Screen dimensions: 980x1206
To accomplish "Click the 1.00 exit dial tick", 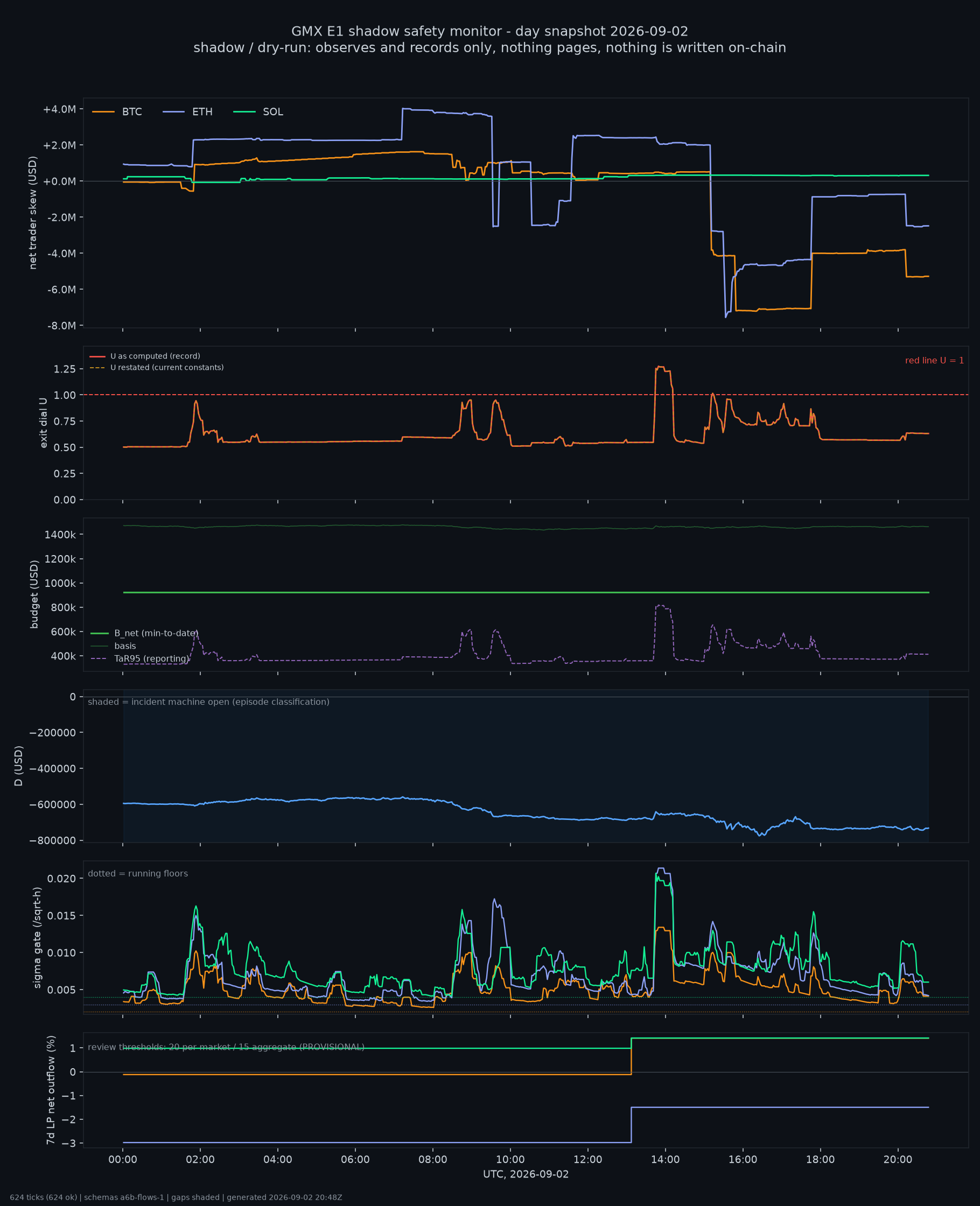I will pos(65,395).
